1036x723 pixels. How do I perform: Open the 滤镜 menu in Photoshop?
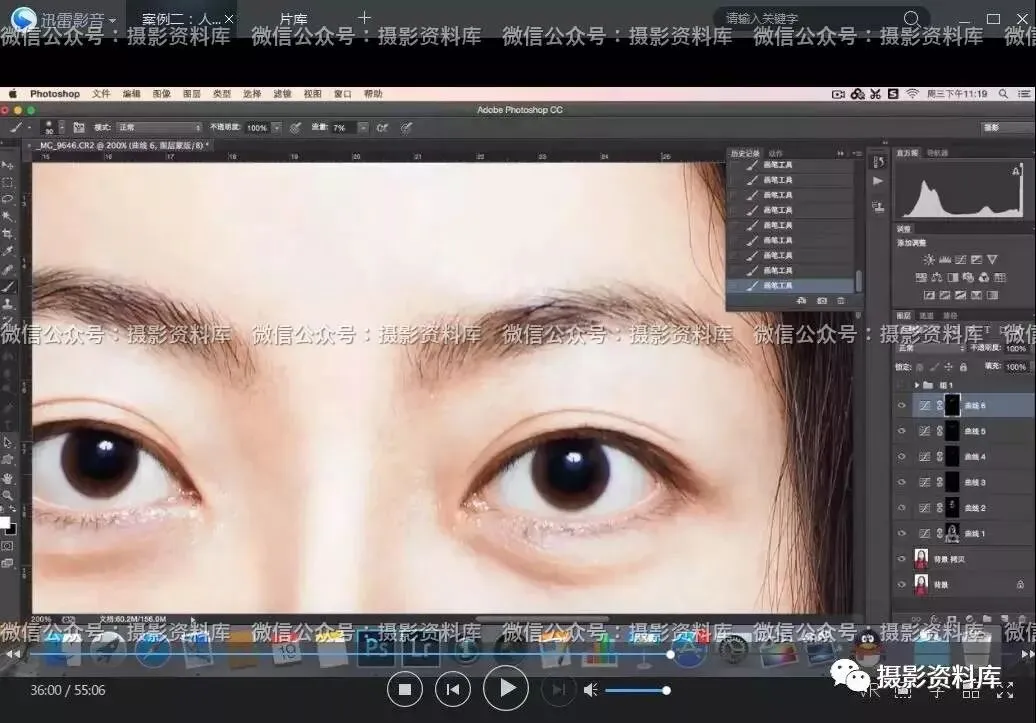coord(282,94)
